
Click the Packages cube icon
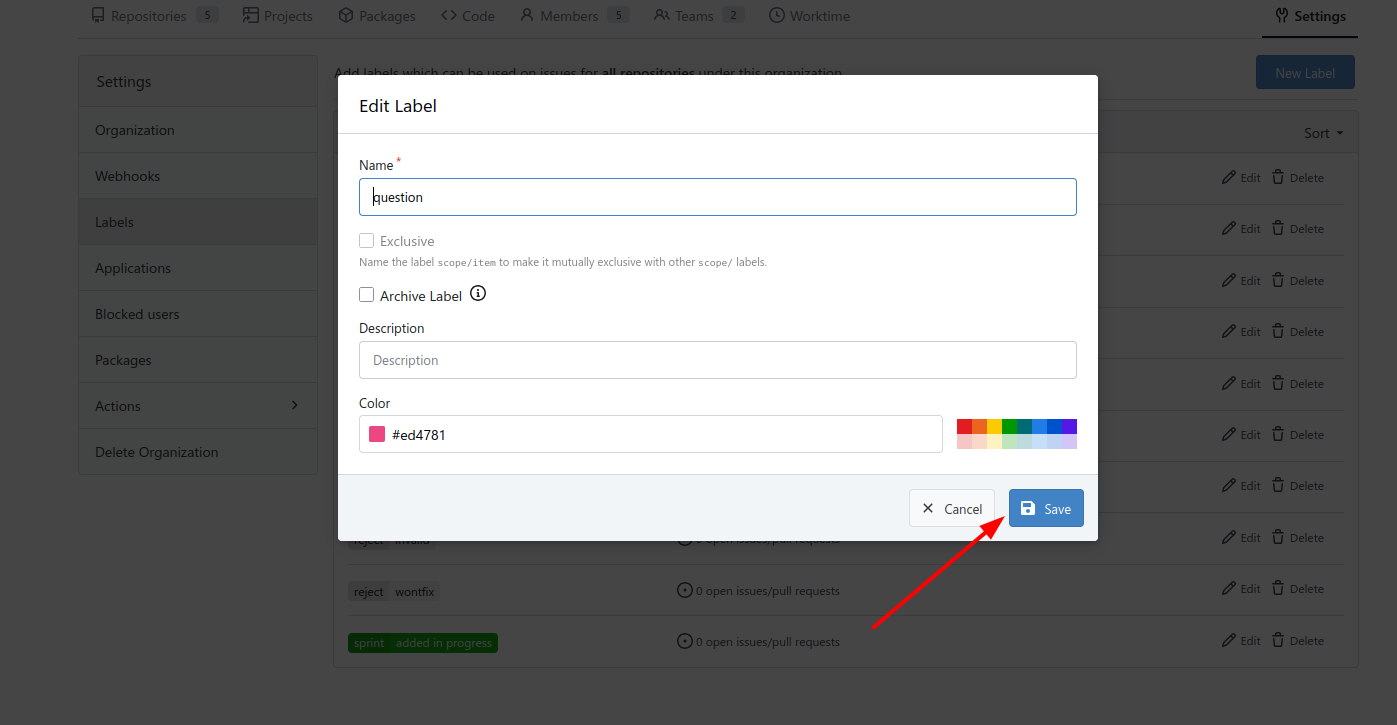click(346, 16)
